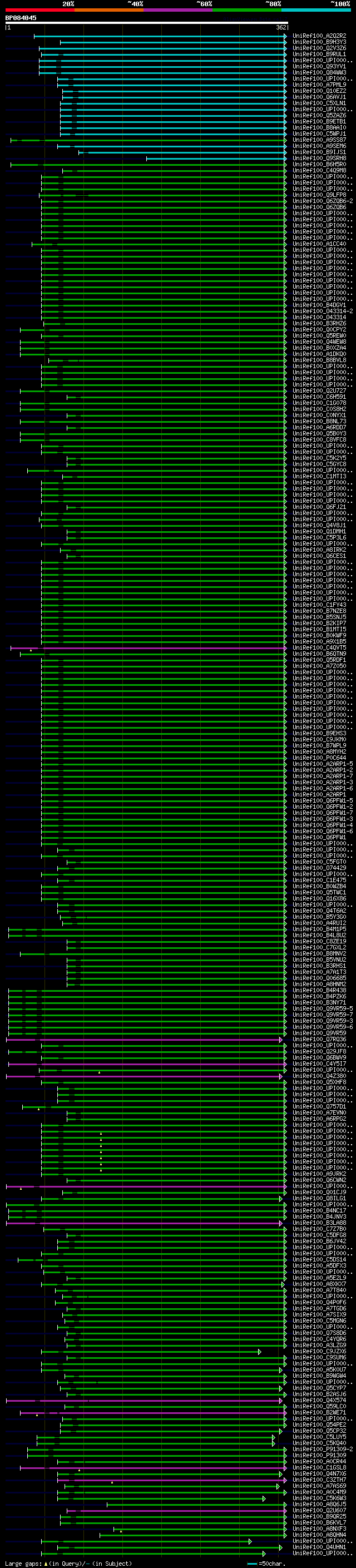Select hit label UniRef100_Q4UHN1
Screen dimensions: 356x1568
click(319, 1547)
